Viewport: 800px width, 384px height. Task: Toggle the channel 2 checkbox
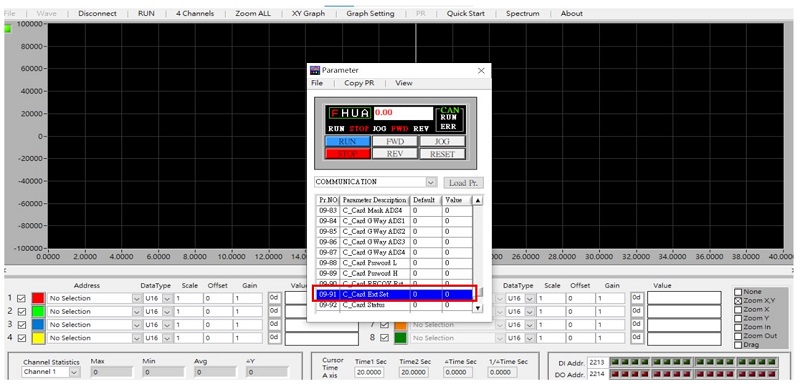click(x=21, y=311)
